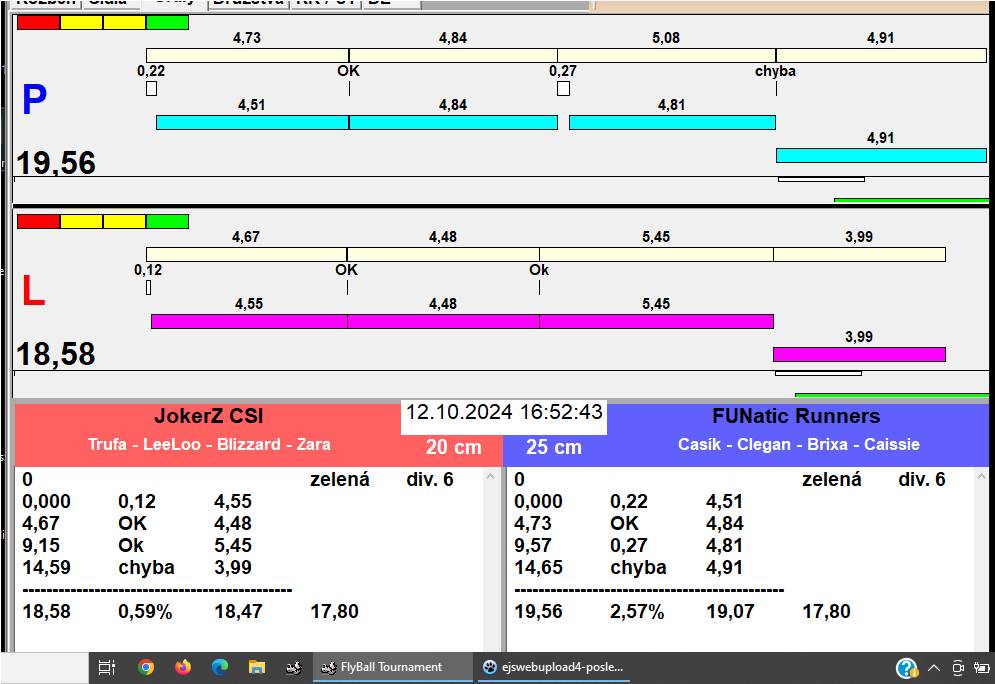Expand the hidden system tray icons chevron
This screenshot has height=684, width=995.
[x=934, y=668]
